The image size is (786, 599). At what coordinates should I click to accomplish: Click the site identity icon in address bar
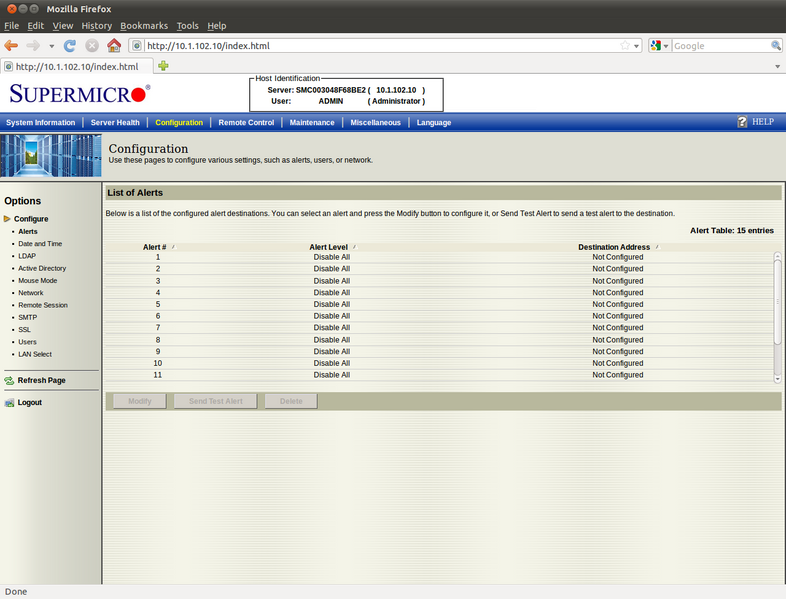[137, 46]
